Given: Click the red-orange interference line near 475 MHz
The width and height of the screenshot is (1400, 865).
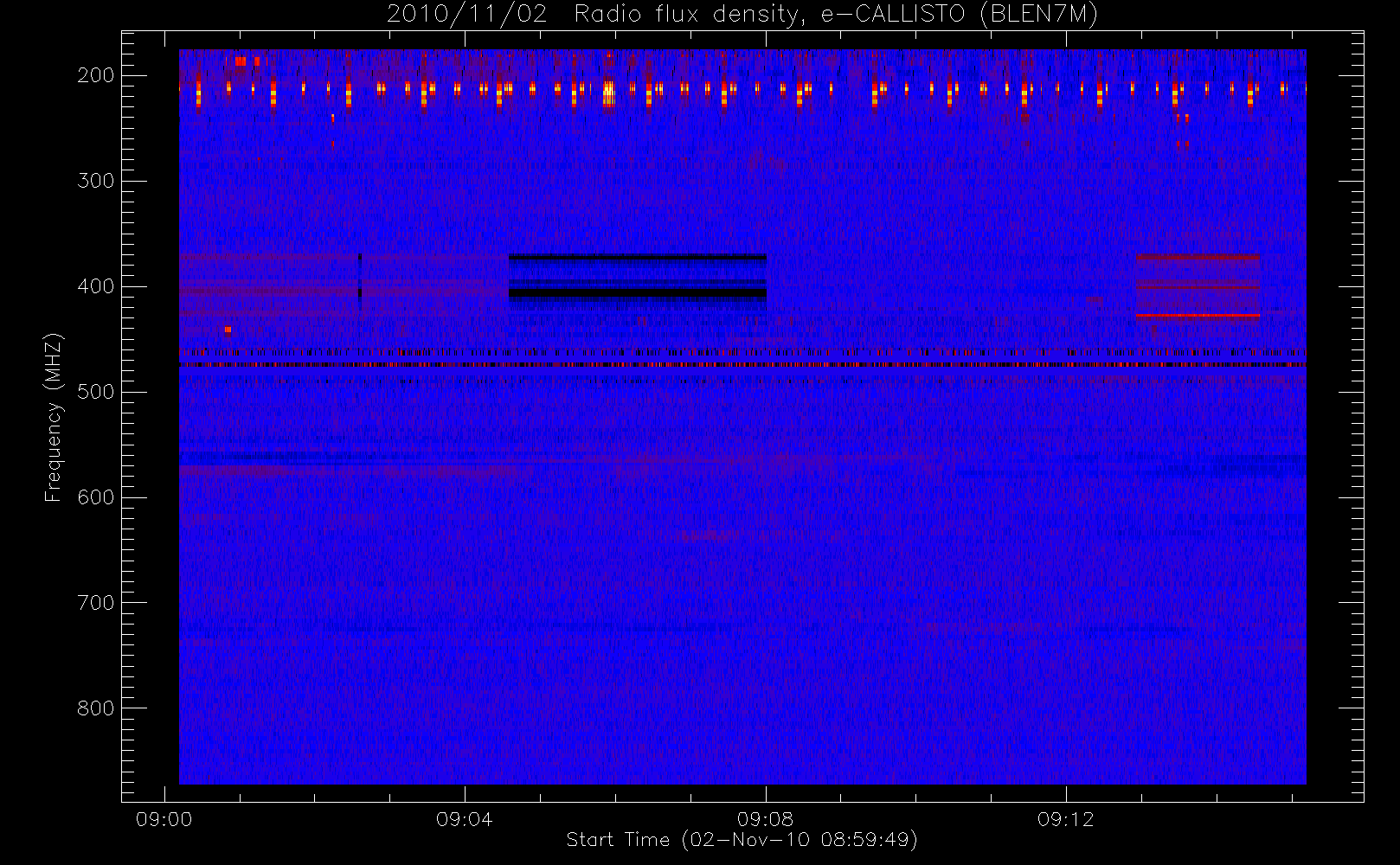Looking at the screenshot, I should pos(742,365).
